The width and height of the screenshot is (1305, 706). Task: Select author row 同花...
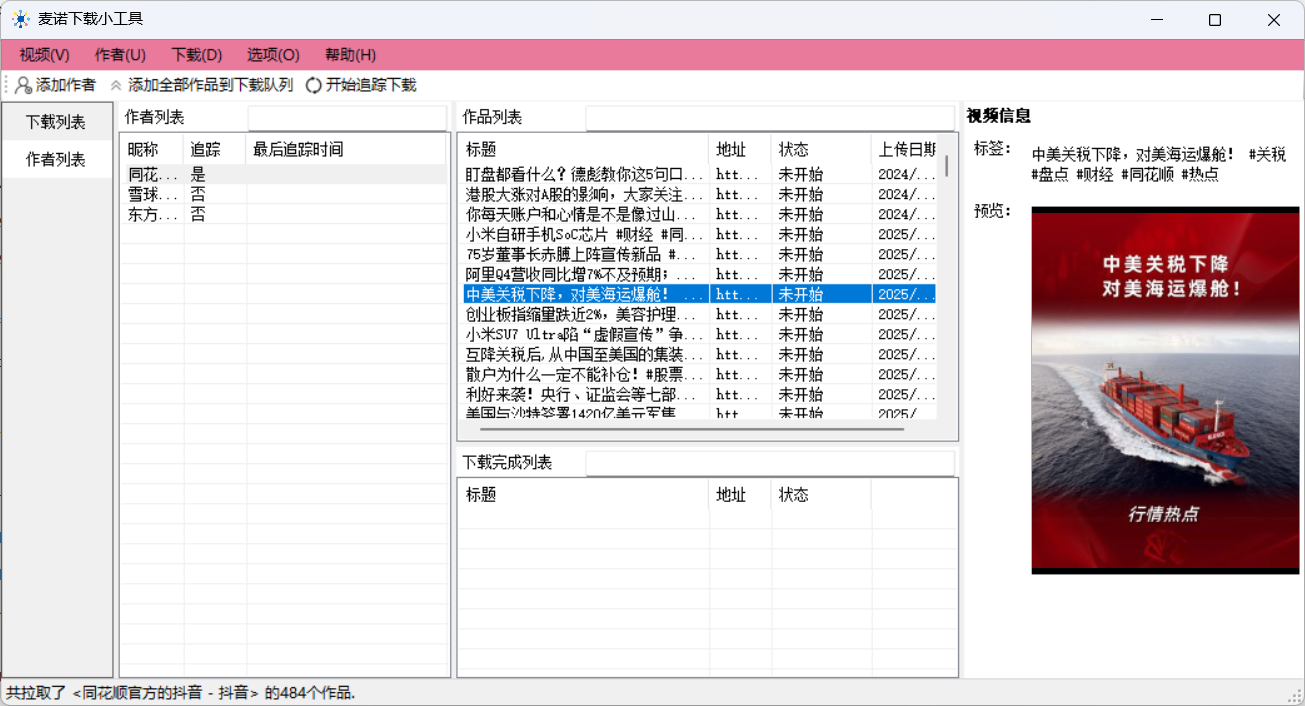283,174
